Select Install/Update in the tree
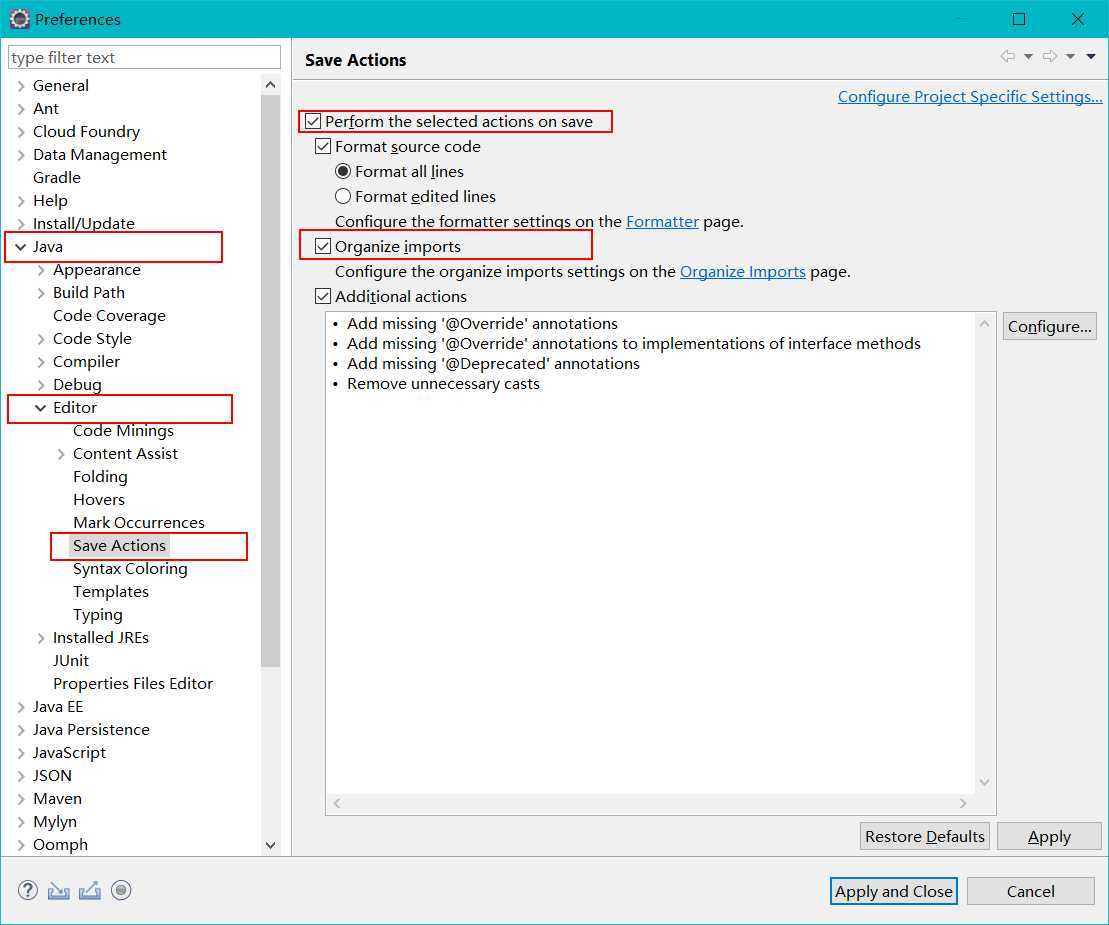 (x=83, y=223)
